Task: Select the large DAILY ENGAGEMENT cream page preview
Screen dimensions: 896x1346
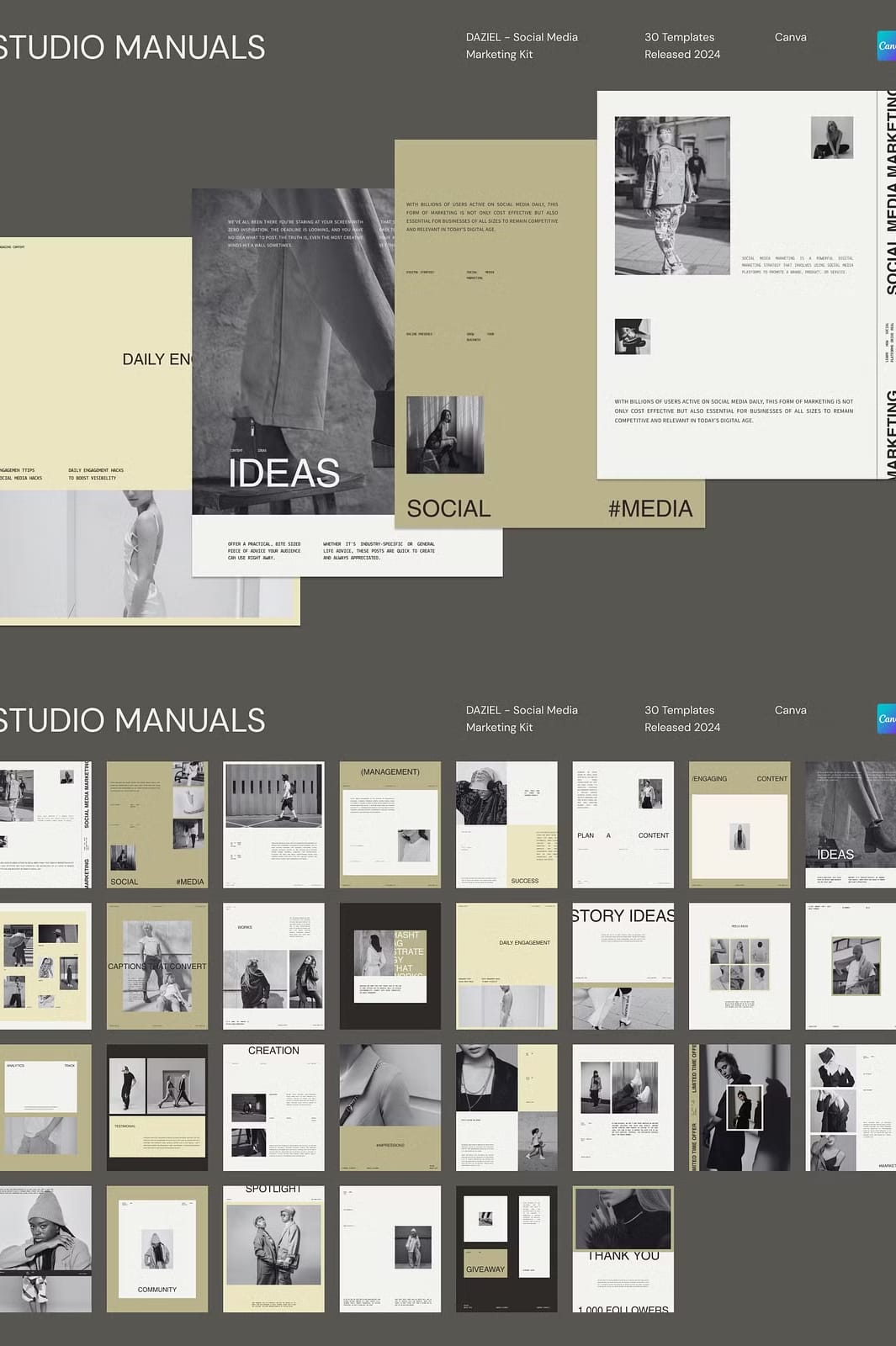Action: (97, 362)
